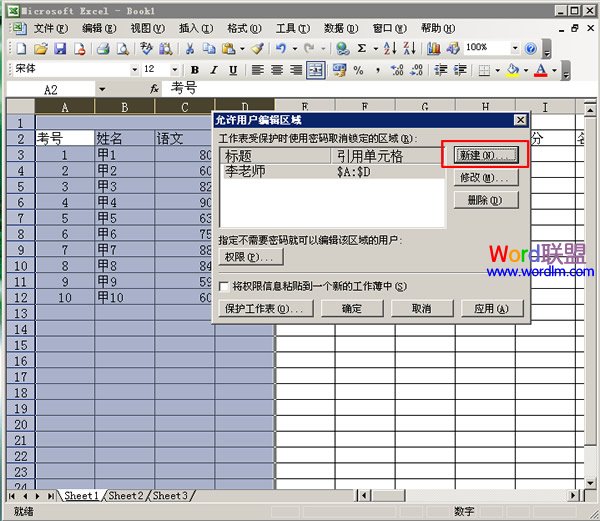Run the Spelling check icon
600x521 pixels.
point(146,48)
